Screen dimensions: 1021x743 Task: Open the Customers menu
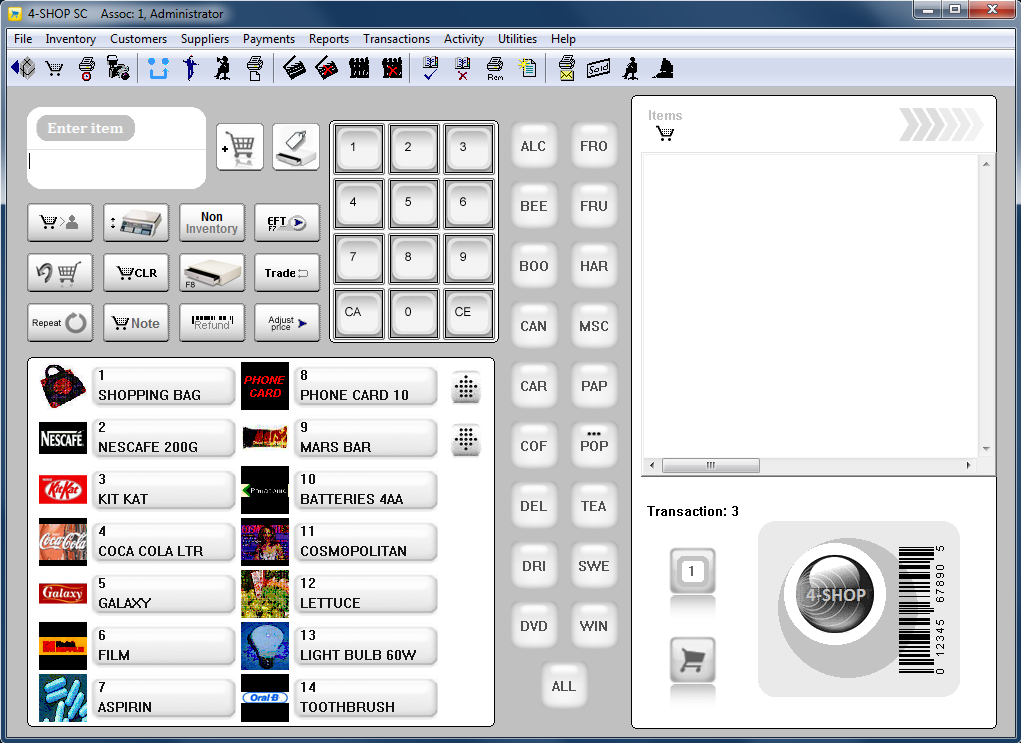pos(138,39)
